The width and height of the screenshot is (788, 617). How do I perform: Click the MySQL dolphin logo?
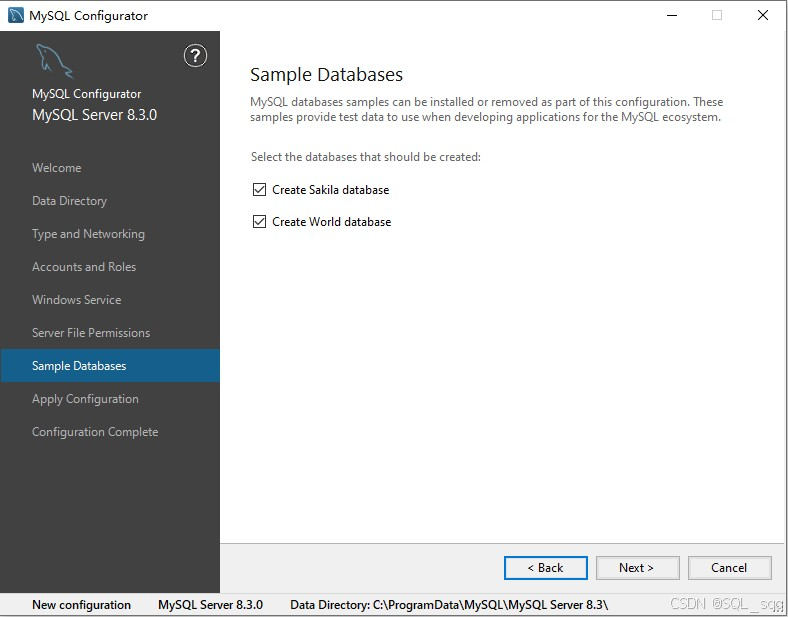[x=54, y=61]
